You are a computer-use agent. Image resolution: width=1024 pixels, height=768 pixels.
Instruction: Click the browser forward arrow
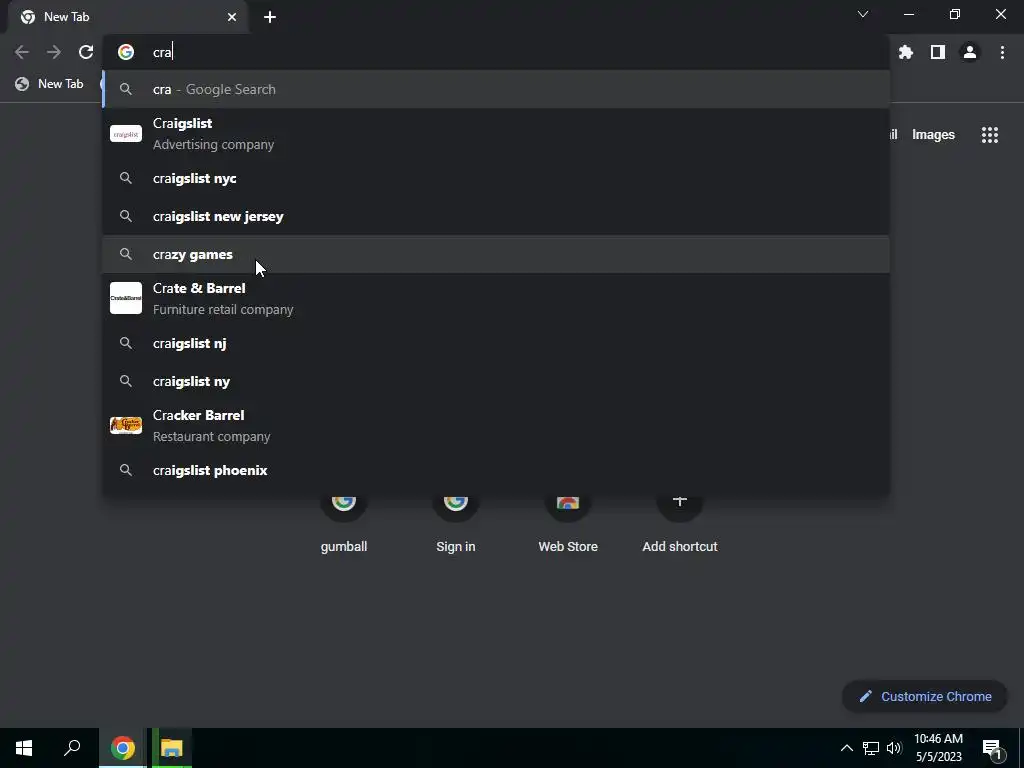(54, 52)
